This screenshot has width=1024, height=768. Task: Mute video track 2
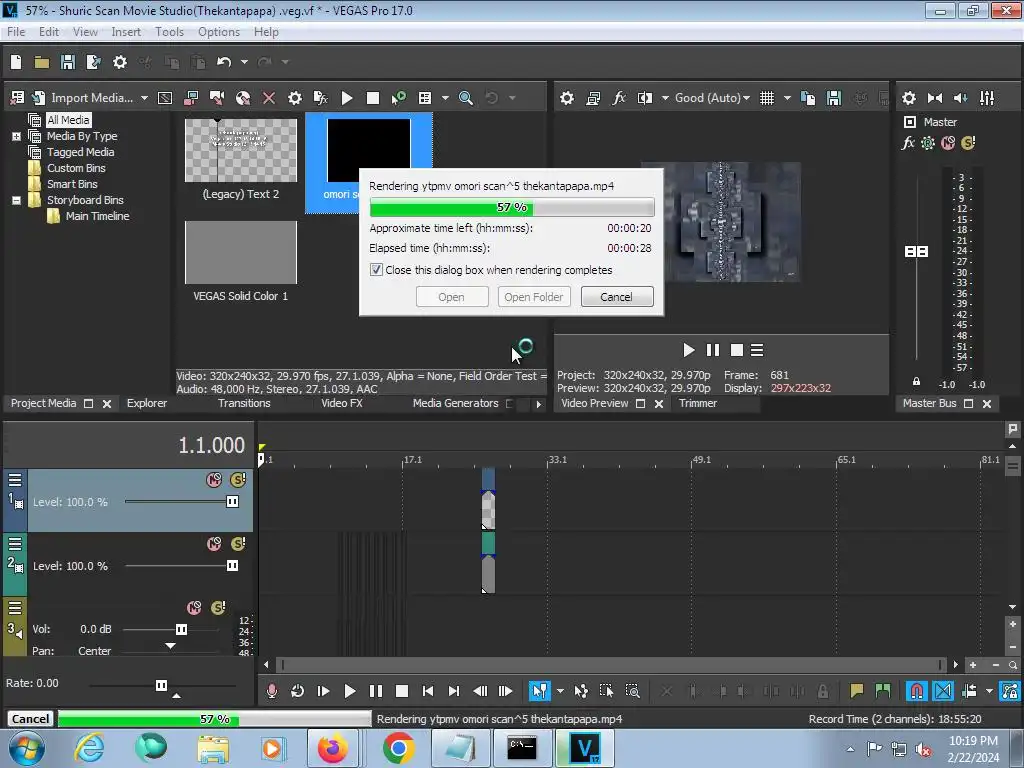click(x=214, y=544)
